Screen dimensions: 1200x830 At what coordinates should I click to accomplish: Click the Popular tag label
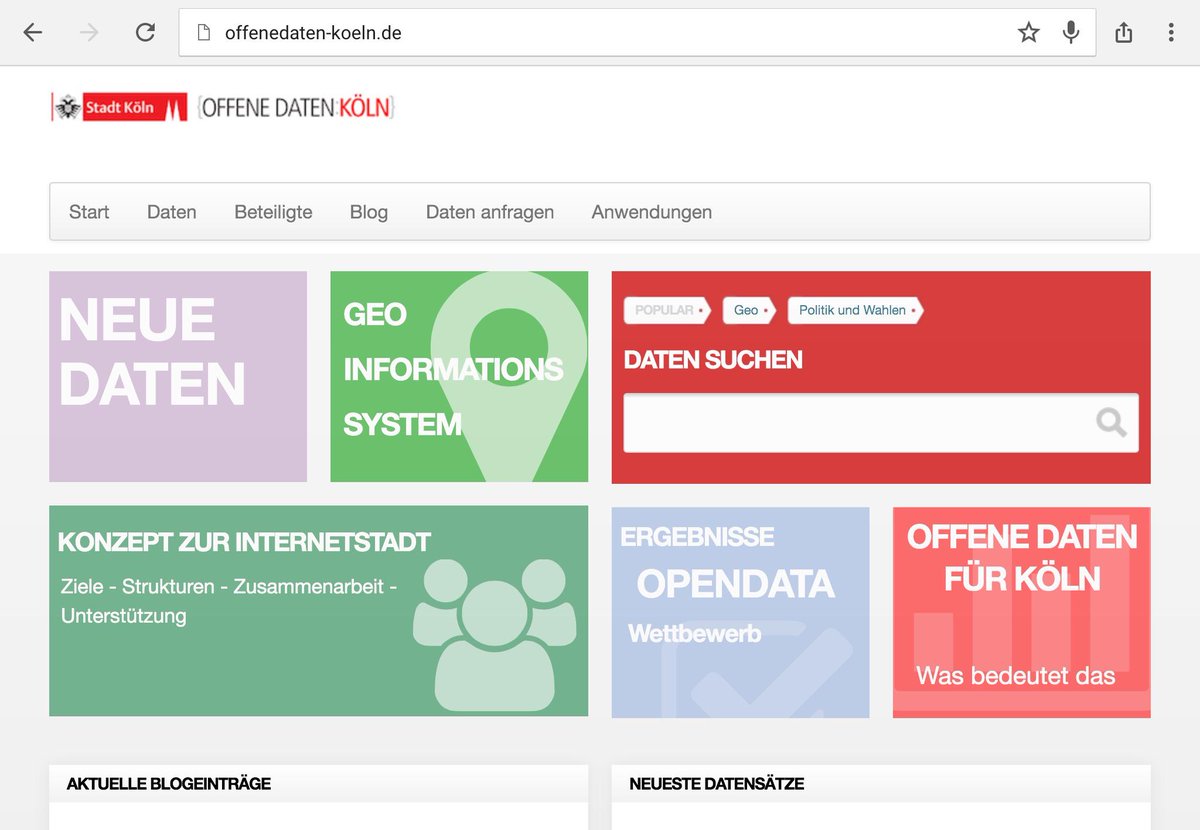[666, 310]
